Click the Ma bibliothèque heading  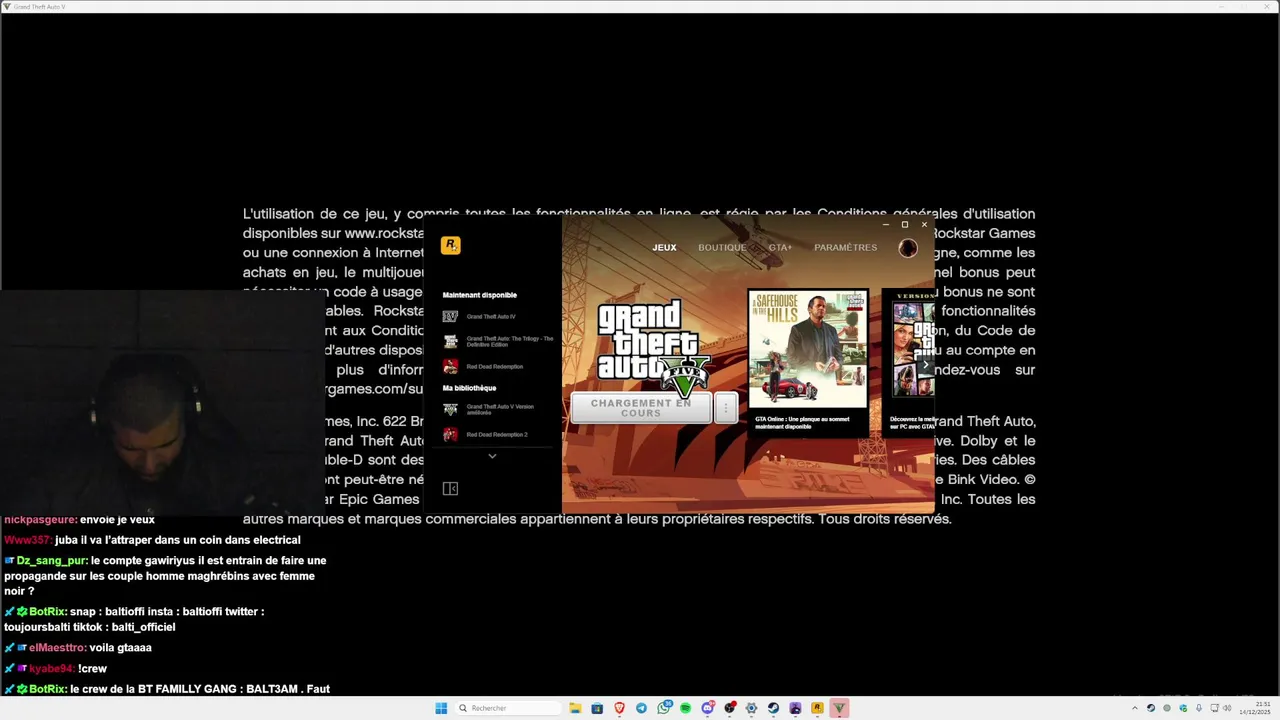(469, 388)
